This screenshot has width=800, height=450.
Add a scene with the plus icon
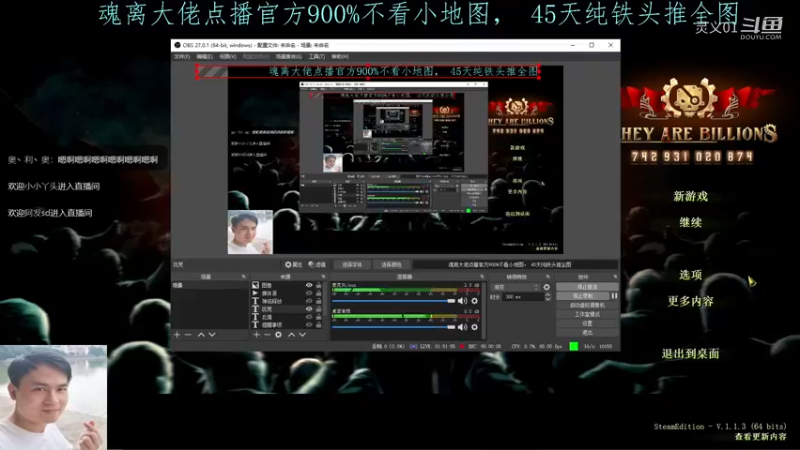click(177, 335)
